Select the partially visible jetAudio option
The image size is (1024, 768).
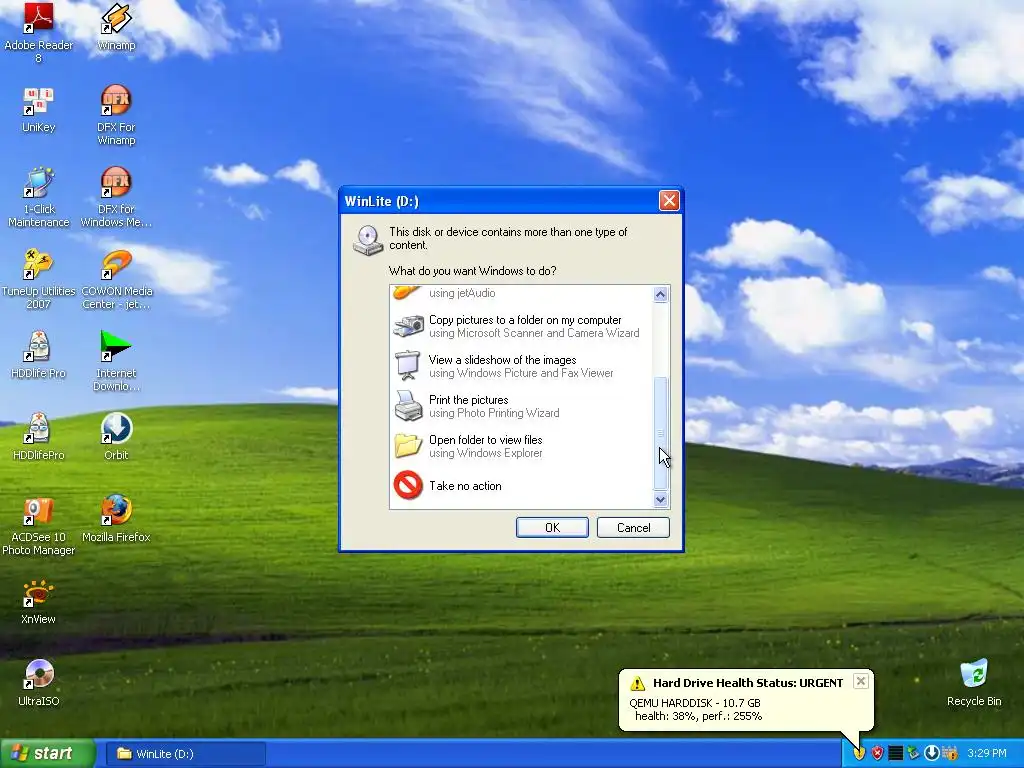pos(521,293)
